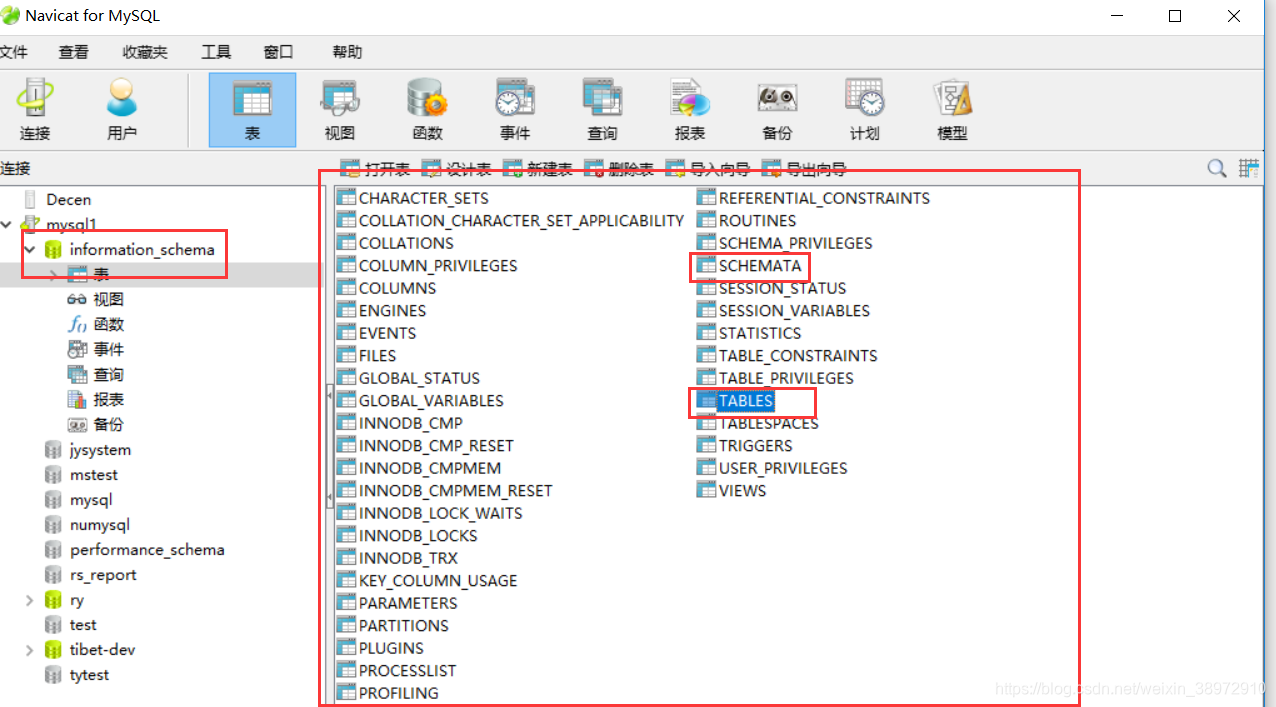Click 新建表 (New Table) button
The height and width of the screenshot is (707, 1276).
point(538,169)
